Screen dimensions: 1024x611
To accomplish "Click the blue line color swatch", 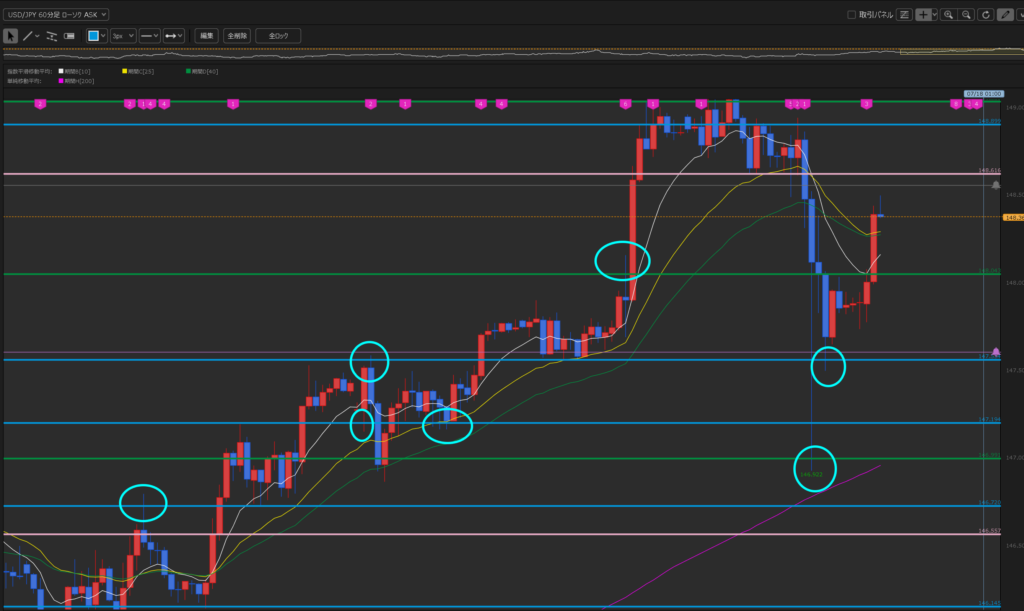I will [x=93, y=36].
